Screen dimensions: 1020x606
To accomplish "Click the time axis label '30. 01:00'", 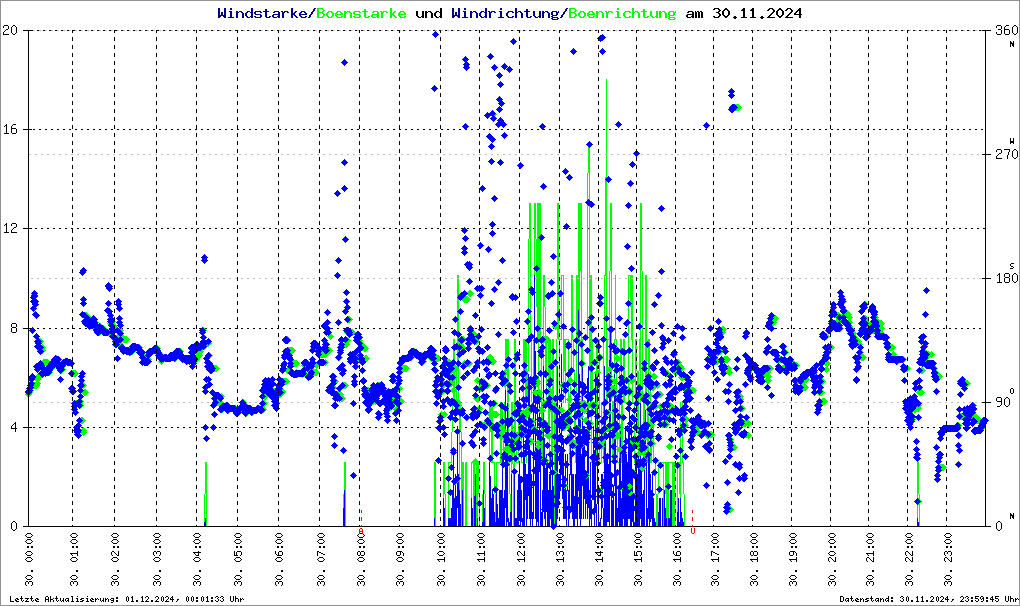I will pos(74,560).
